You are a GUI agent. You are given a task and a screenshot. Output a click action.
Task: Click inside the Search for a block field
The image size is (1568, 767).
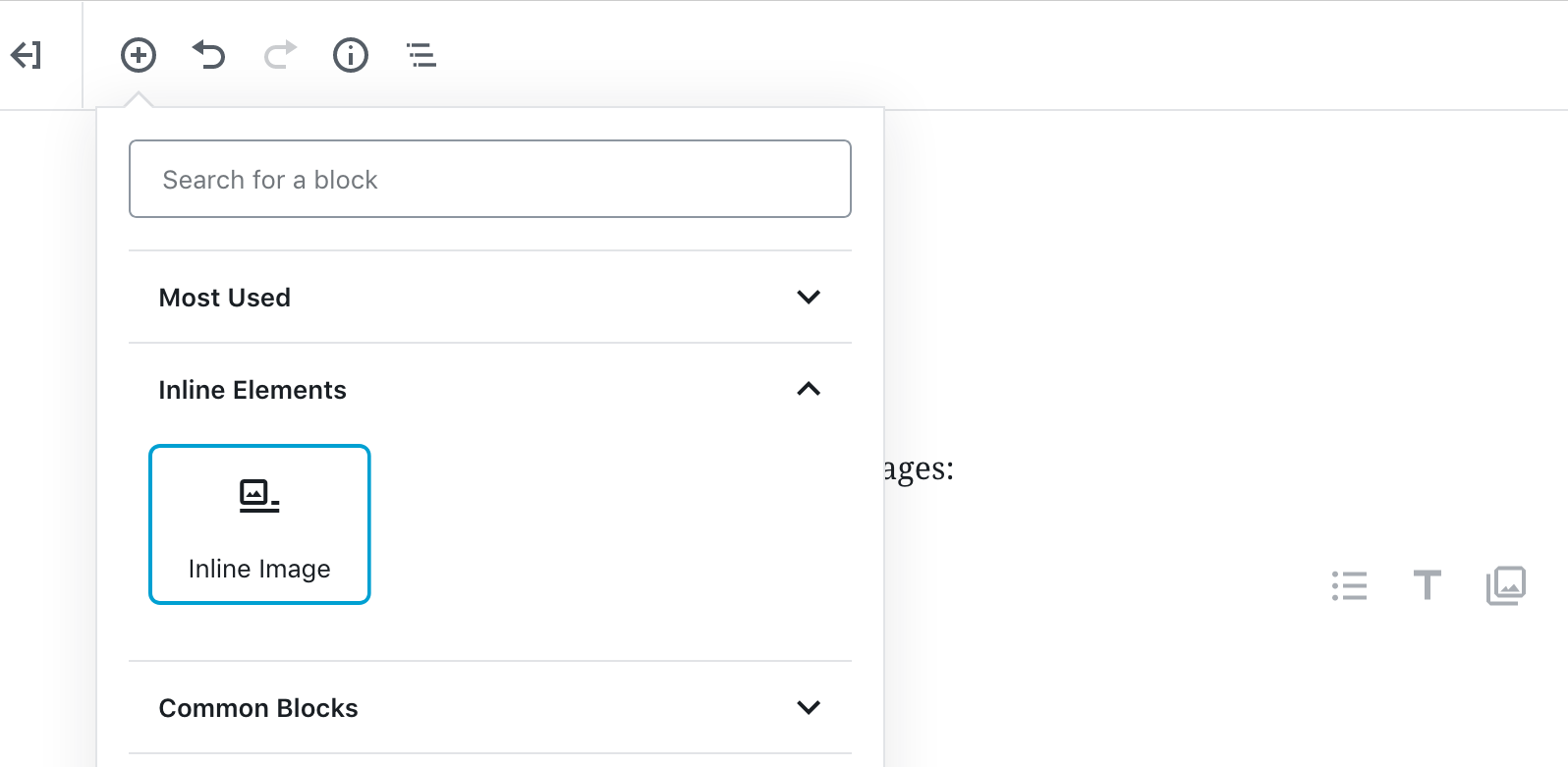(x=489, y=179)
